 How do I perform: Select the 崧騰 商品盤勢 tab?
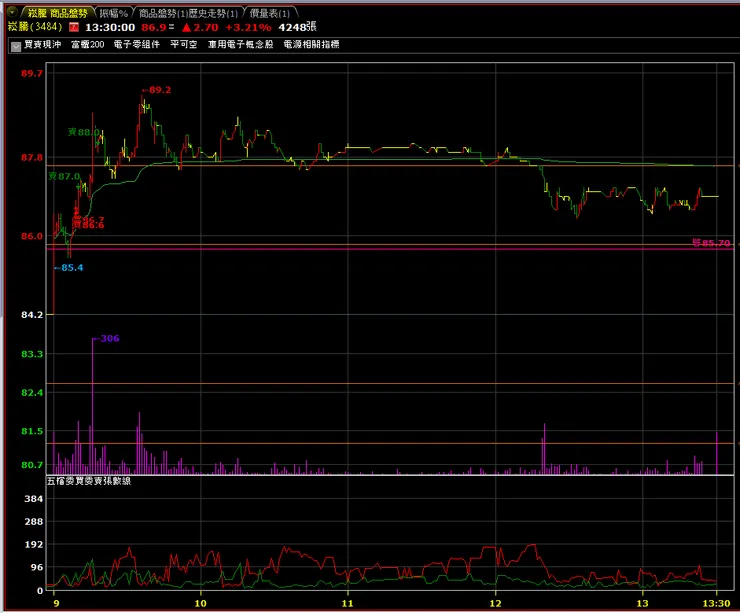point(58,13)
